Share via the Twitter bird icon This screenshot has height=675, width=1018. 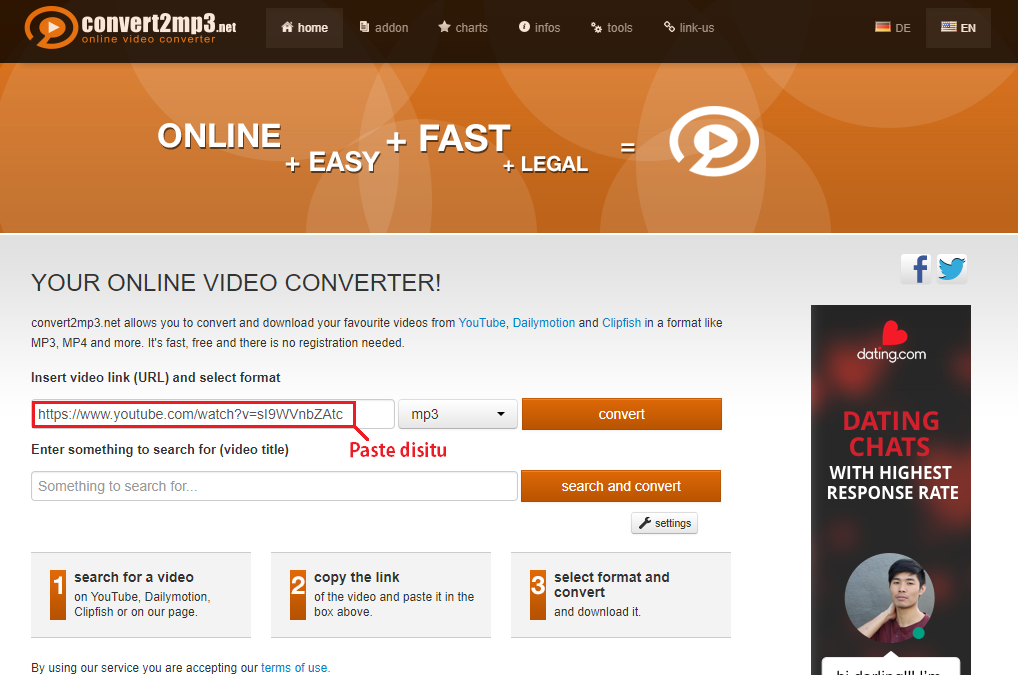(952, 269)
